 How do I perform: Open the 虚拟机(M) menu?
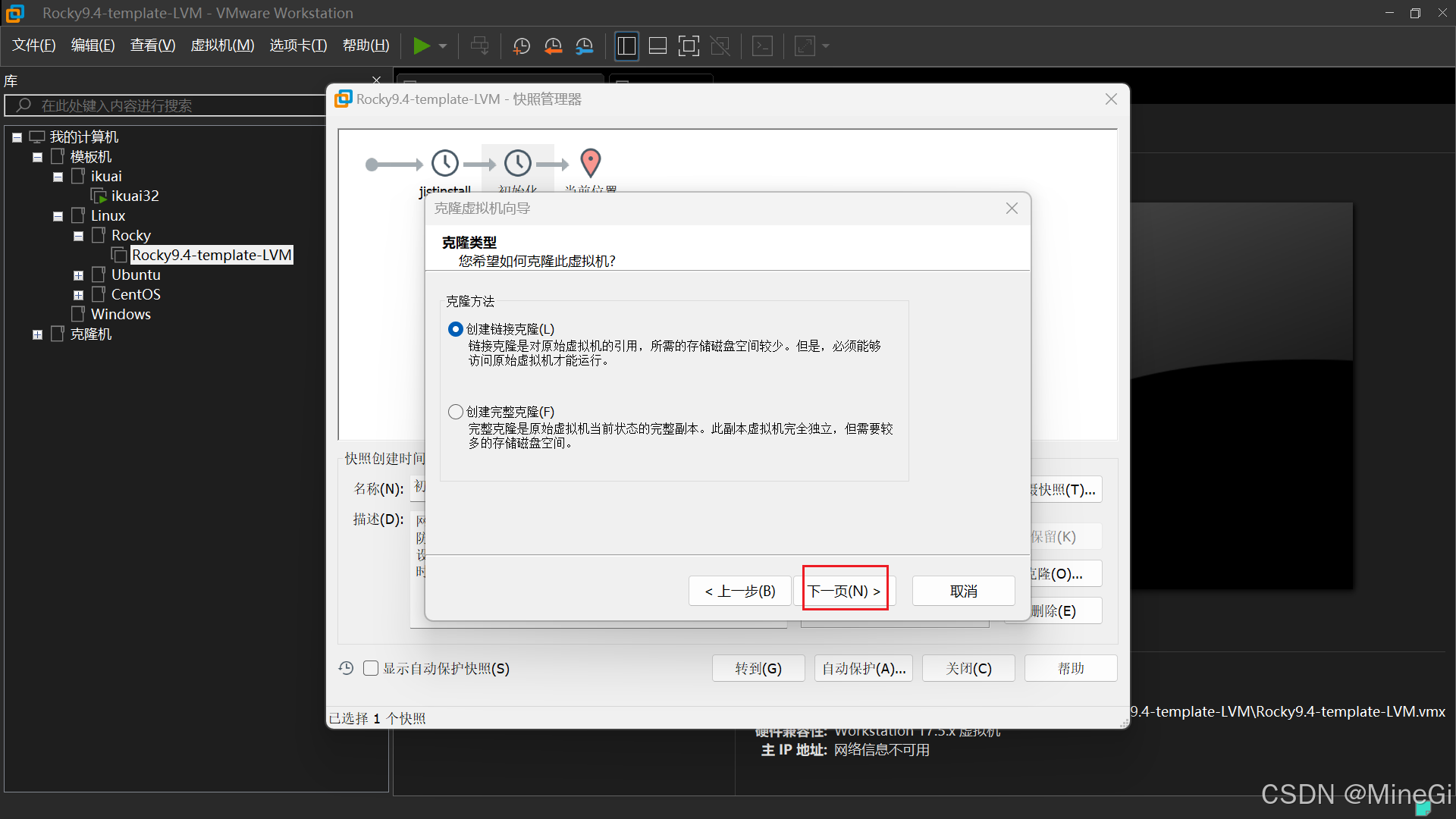click(x=222, y=45)
